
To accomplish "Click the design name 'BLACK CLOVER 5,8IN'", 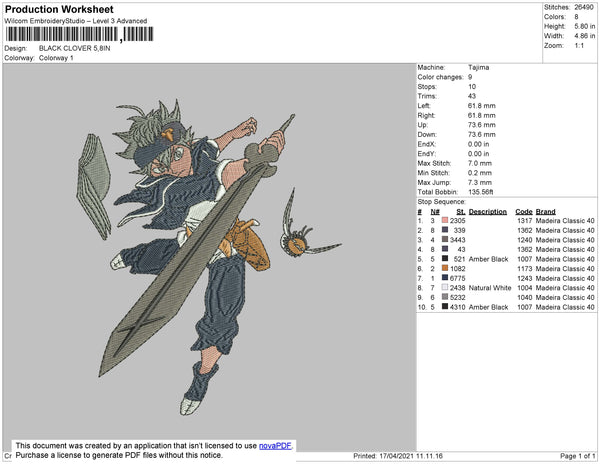I will click(x=75, y=48).
